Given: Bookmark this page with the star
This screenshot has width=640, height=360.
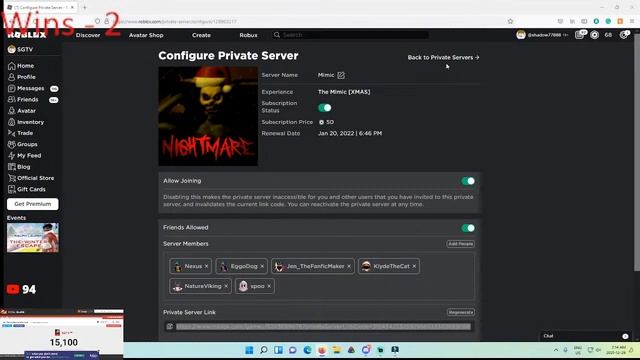Looking at the screenshot, I should (510, 21).
